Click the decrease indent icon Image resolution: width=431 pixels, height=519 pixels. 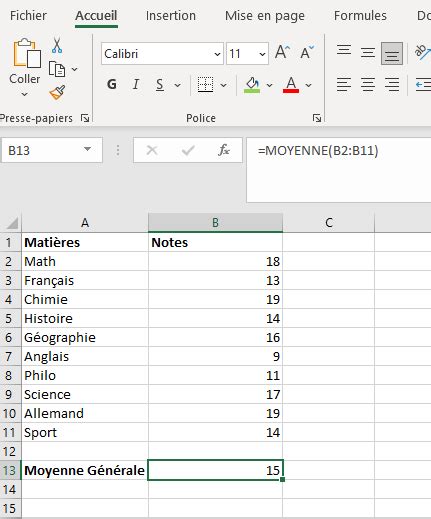tap(423, 85)
